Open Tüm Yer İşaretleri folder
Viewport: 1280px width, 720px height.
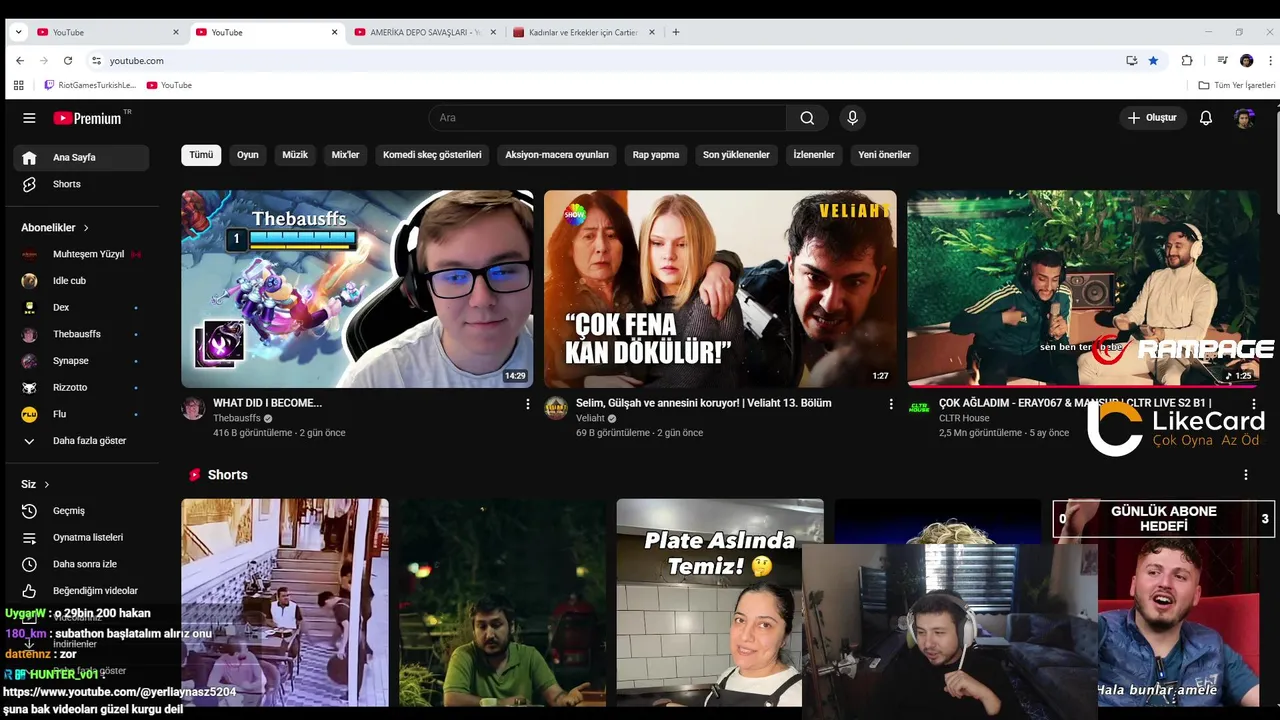(x=1237, y=85)
